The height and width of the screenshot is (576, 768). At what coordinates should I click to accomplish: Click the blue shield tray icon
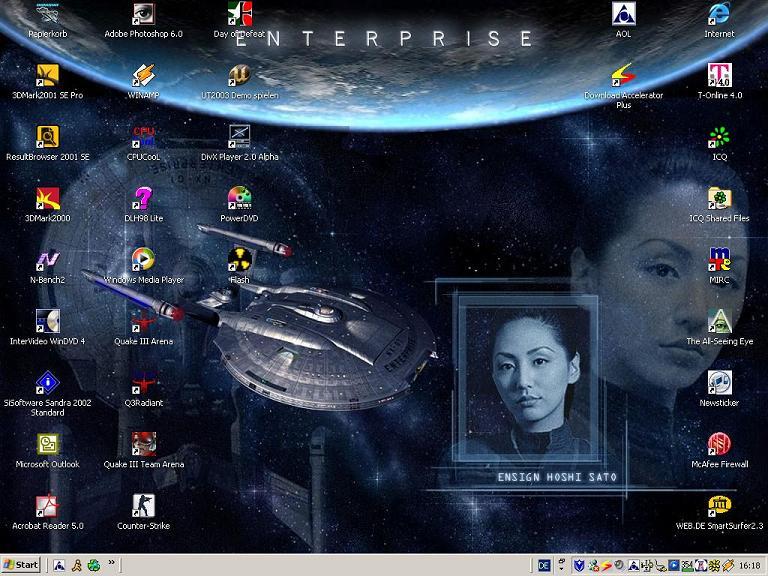579,566
